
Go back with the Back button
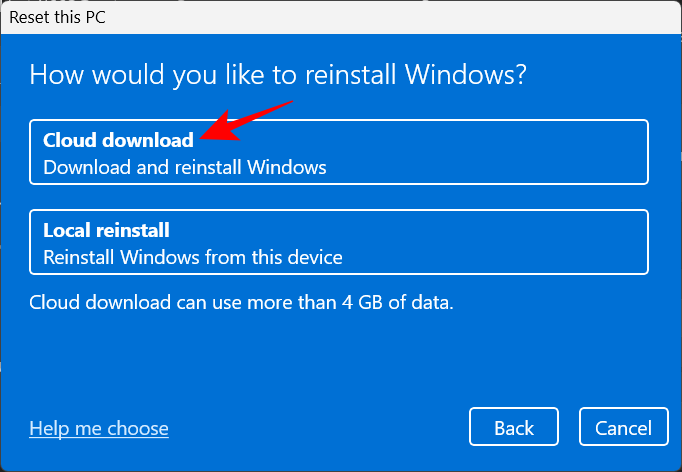tap(513, 428)
